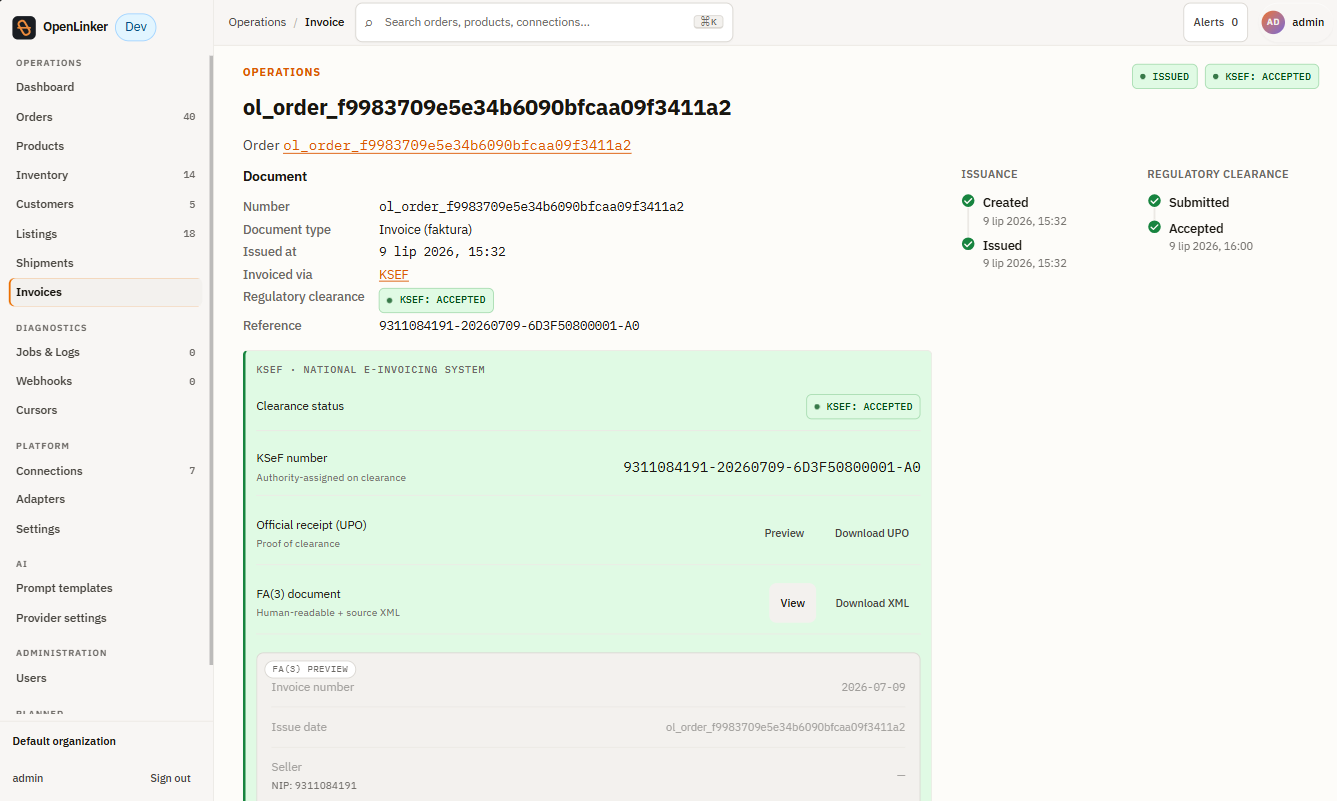The height and width of the screenshot is (801, 1337).
Task: Open the Adapters page
Action: 105,499
